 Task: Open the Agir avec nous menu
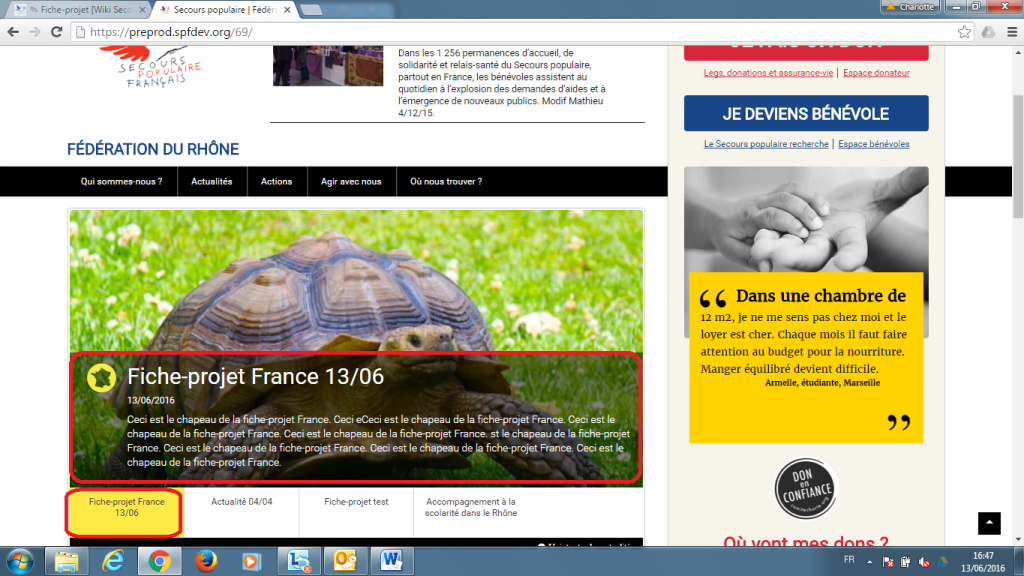click(x=351, y=182)
